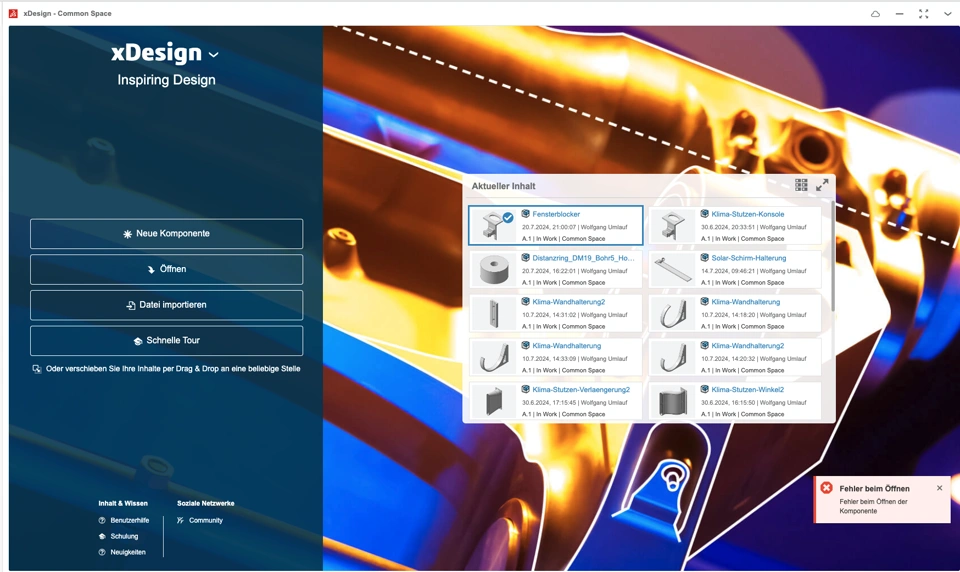This screenshot has height=572, width=960.
Task: Click the drag and drop hint icon
Action: pyautogui.click(x=37, y=369)
